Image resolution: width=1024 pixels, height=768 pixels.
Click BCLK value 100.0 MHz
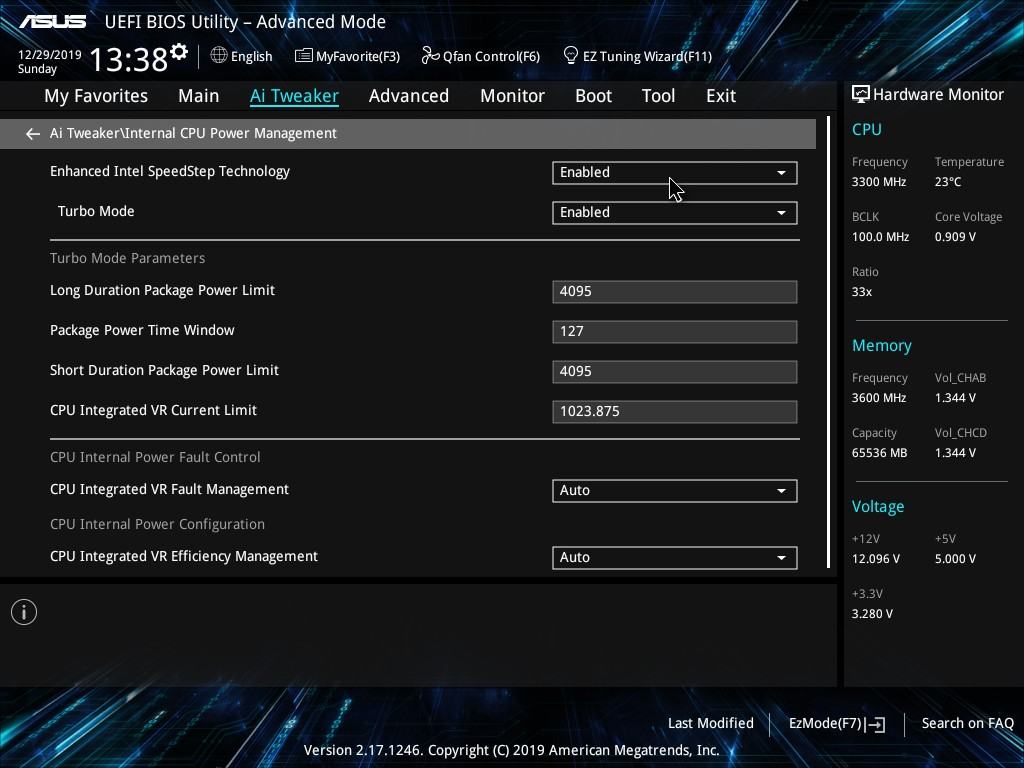880,237
